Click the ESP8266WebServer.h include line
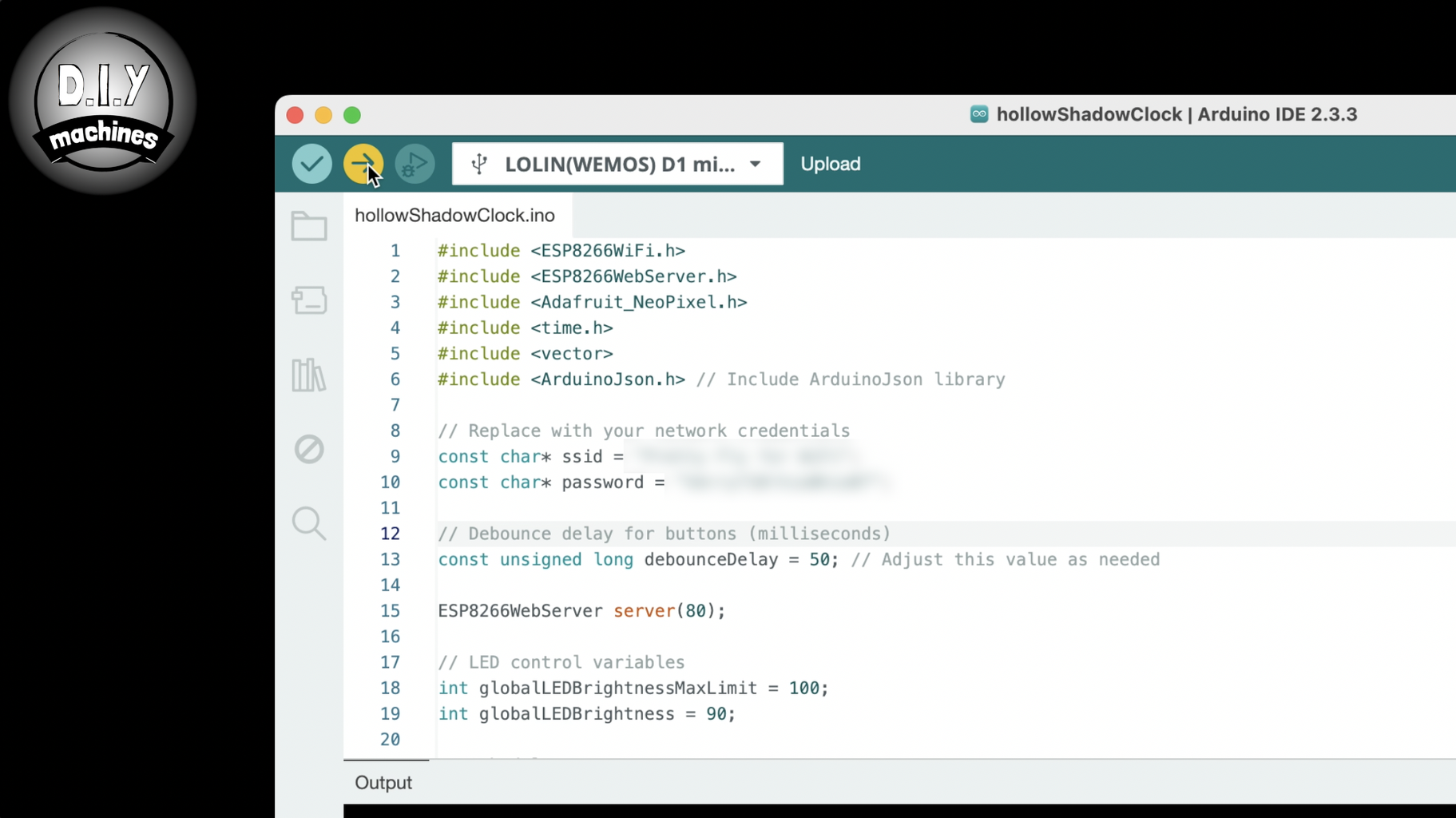The width and height of the screenshot is (1456, 818). tap(587, 276)
